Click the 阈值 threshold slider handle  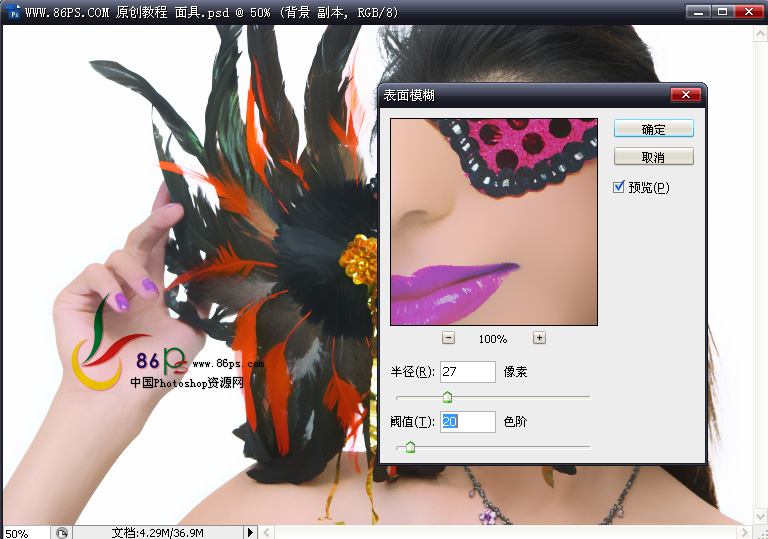coord(410,447)
